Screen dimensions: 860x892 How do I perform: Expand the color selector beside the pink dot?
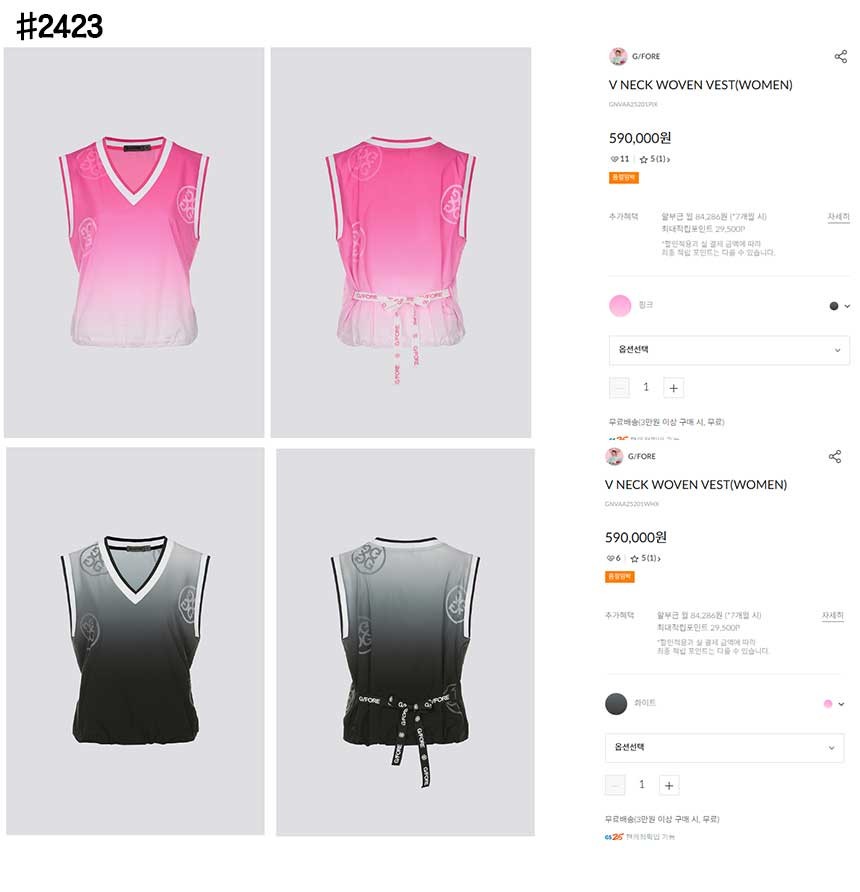coord(834,704)
